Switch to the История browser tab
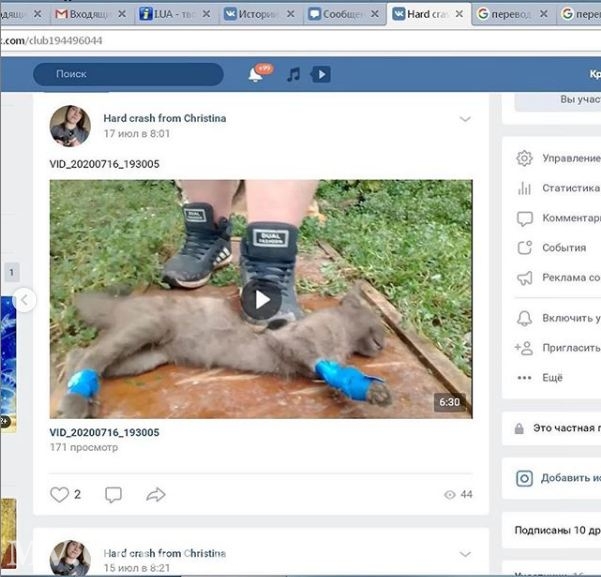Viewport: 601px width, 577px height. click(x=258, y=14)
